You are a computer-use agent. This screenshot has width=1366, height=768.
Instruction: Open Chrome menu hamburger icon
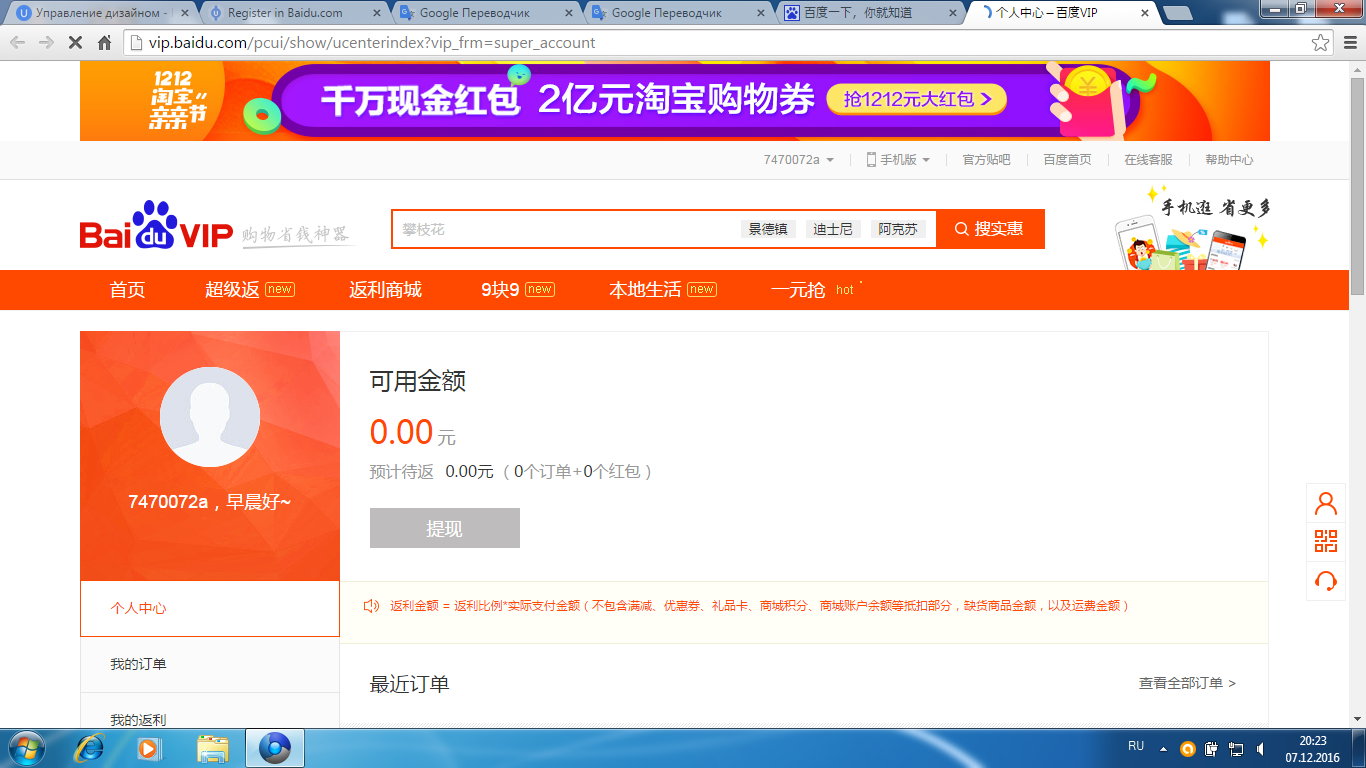click(1348, 43)
